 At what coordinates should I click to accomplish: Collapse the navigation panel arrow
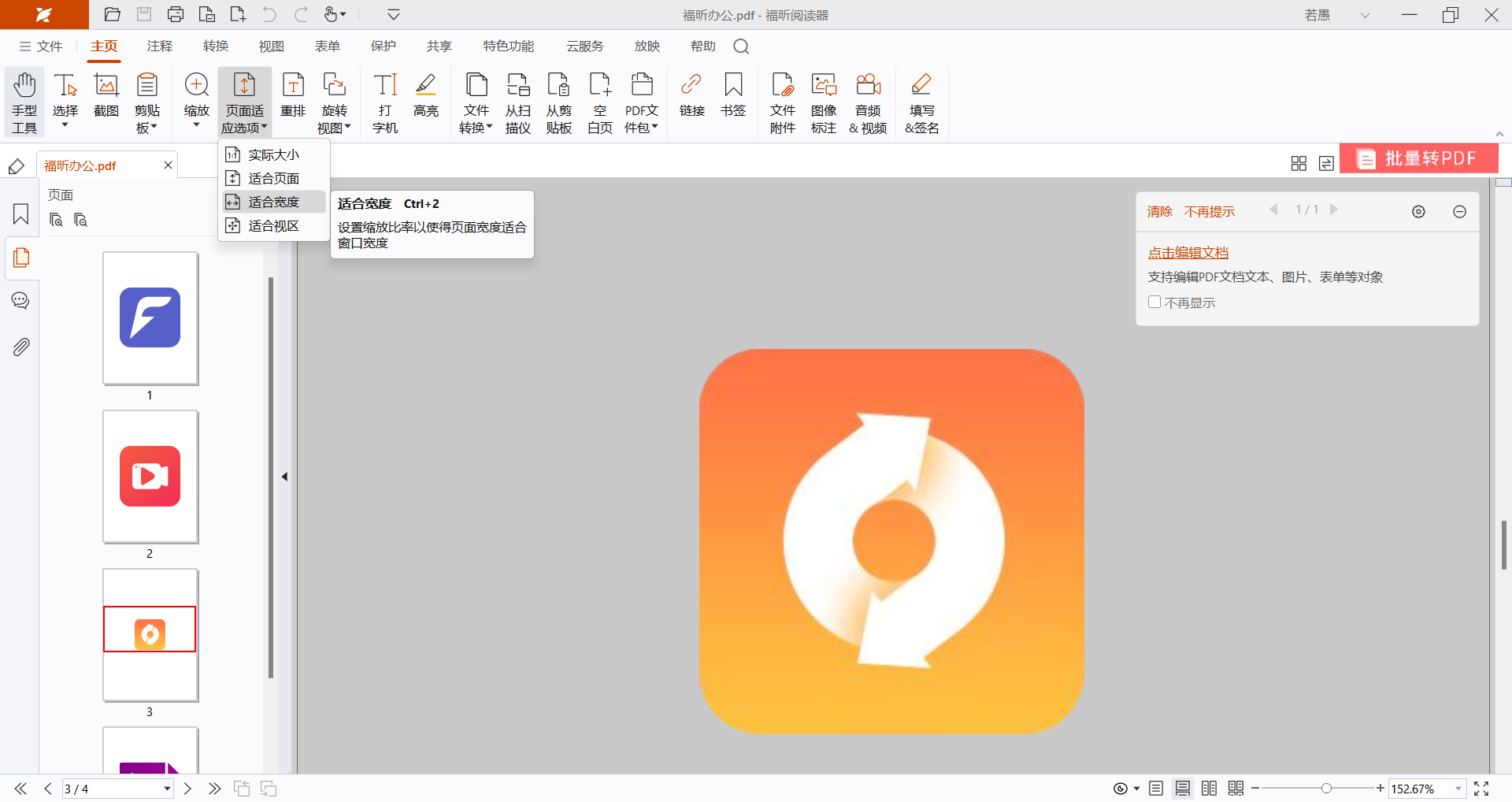(x=285, y=477)
